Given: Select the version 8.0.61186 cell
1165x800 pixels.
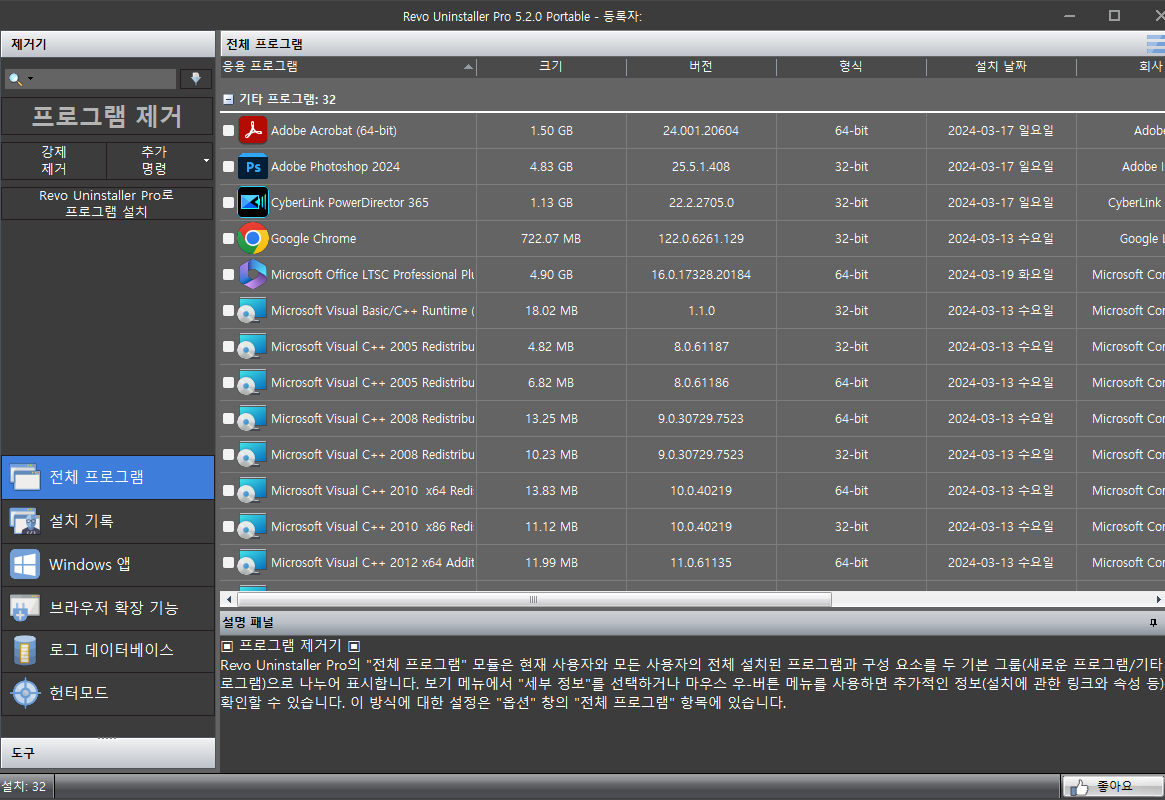Looking at the screenshot, I should (x=701, y=383).
